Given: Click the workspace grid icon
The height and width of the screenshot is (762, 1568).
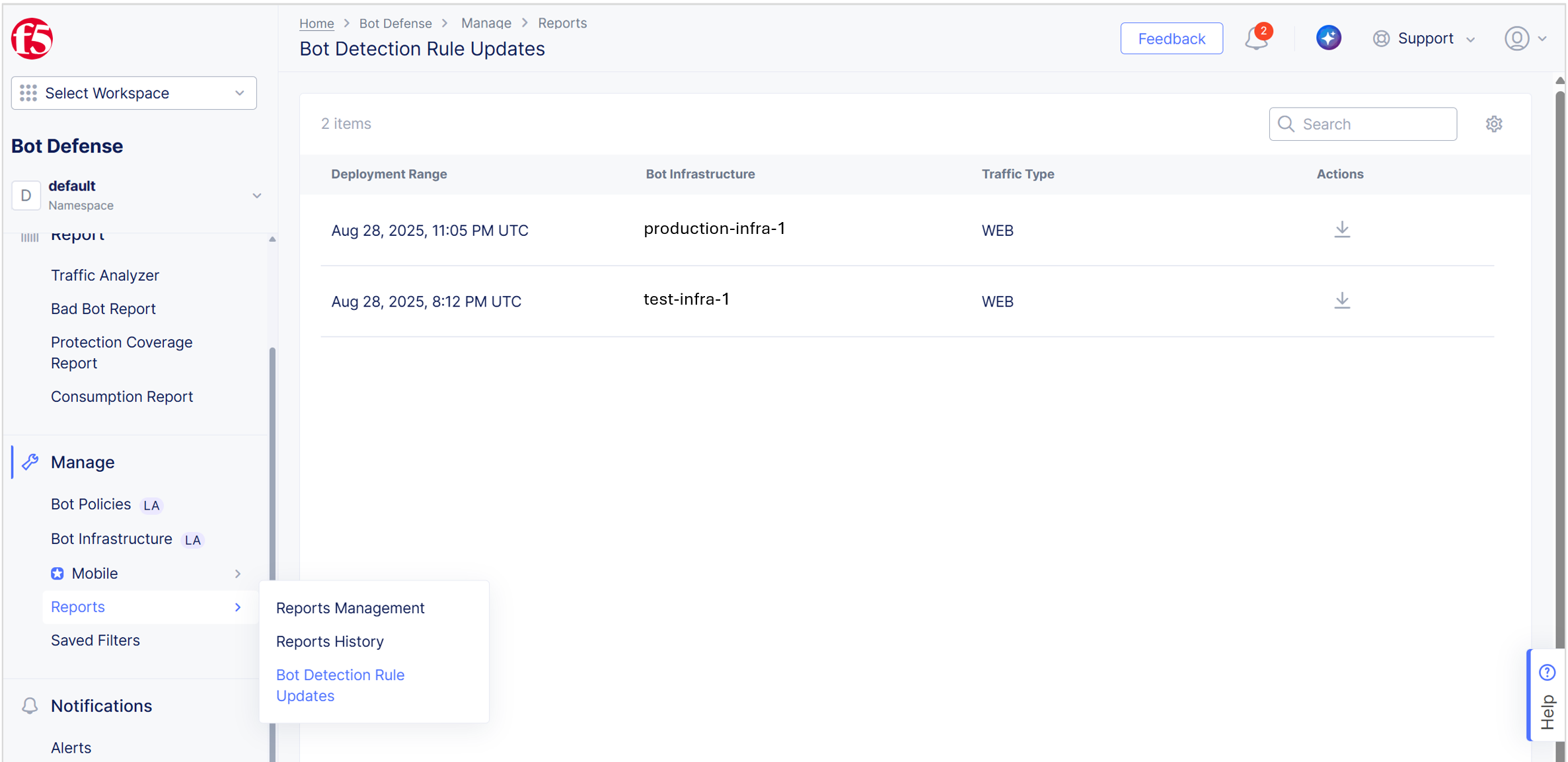Looking at the screenshot, I should coord(28,93).
